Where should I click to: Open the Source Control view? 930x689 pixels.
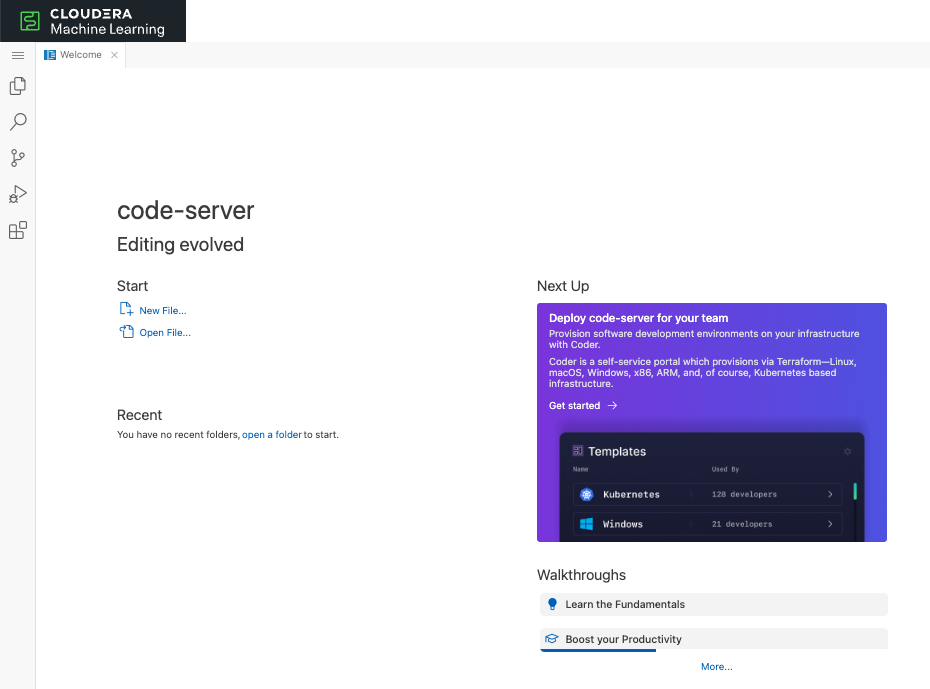tap(18, 158)
